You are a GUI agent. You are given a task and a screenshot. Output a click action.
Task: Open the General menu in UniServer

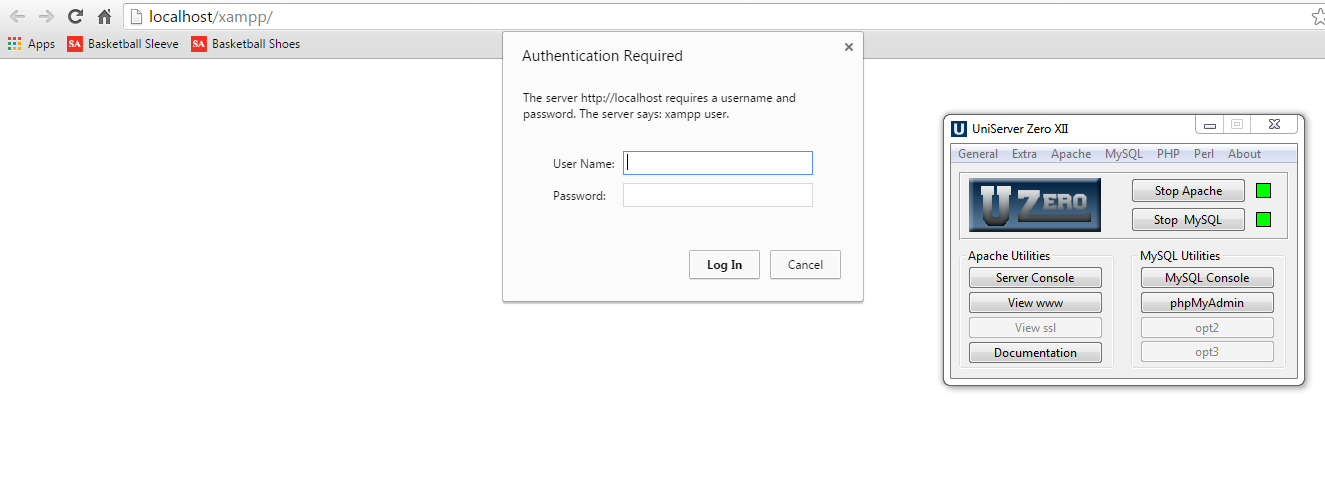coord(978,154)
